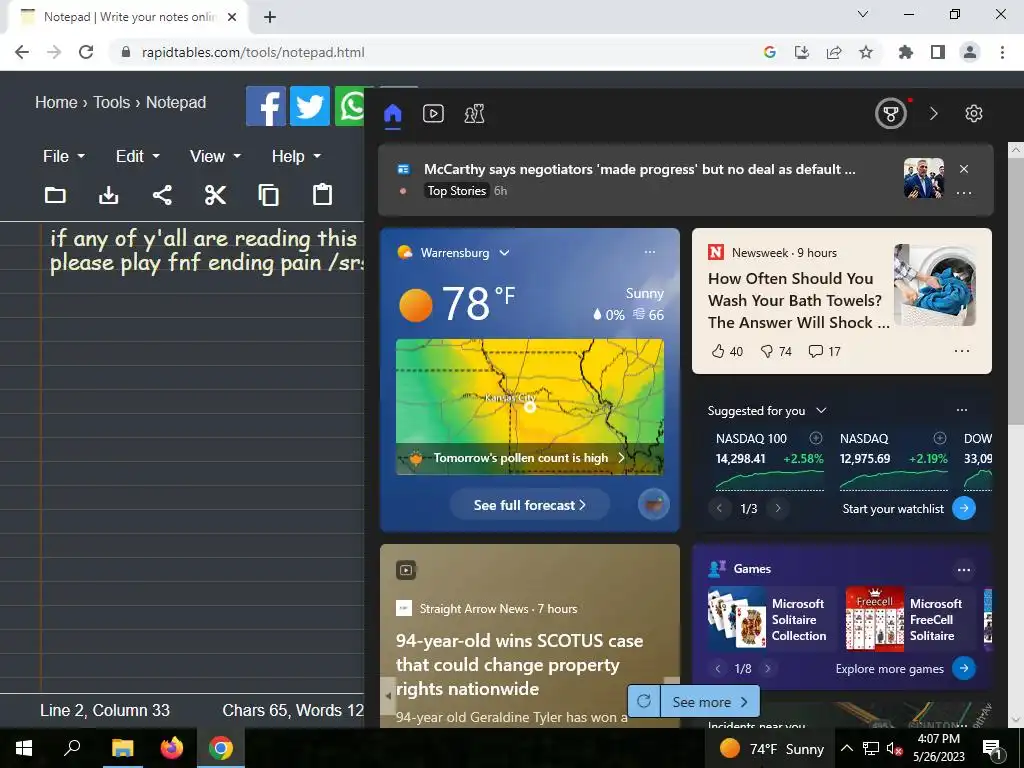Click the share toolbar icon in Notepad
Image resolution: width=1024 pixels, height=768 pixels.
[162, 195]
